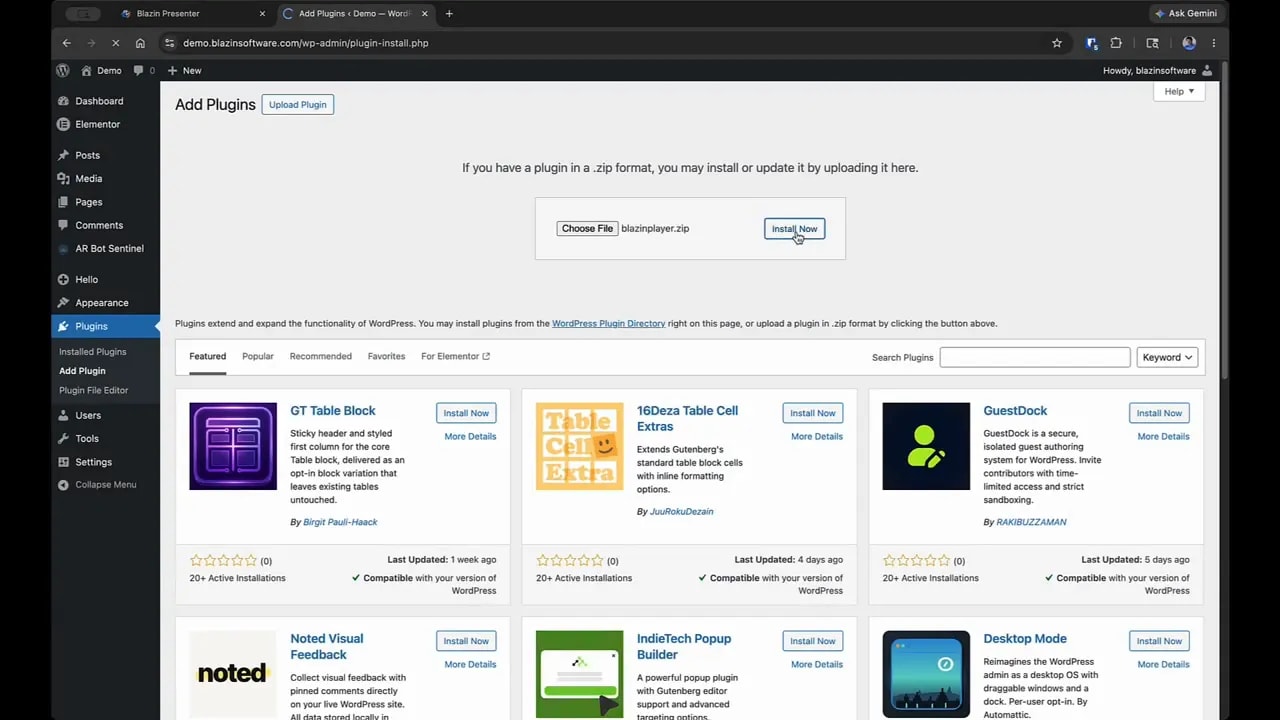This screenshot has width=1280, height=720.
Task: Click the Upload Plugin button
Action: pyautogui.click(x=298, y=104)
